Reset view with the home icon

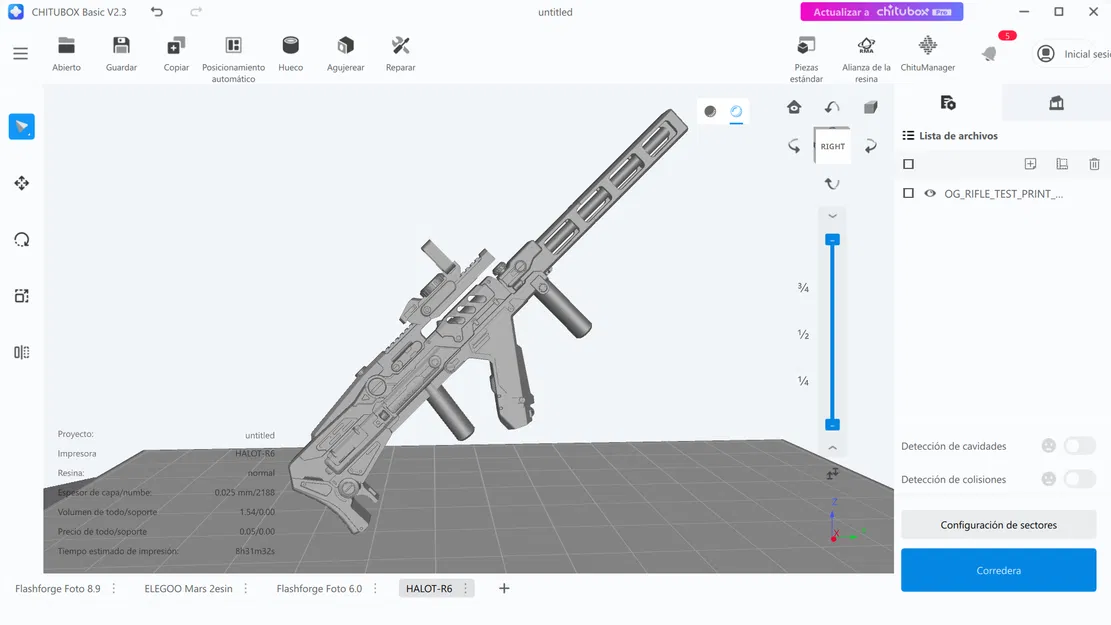pyautogui.click(x=794, y=106)
